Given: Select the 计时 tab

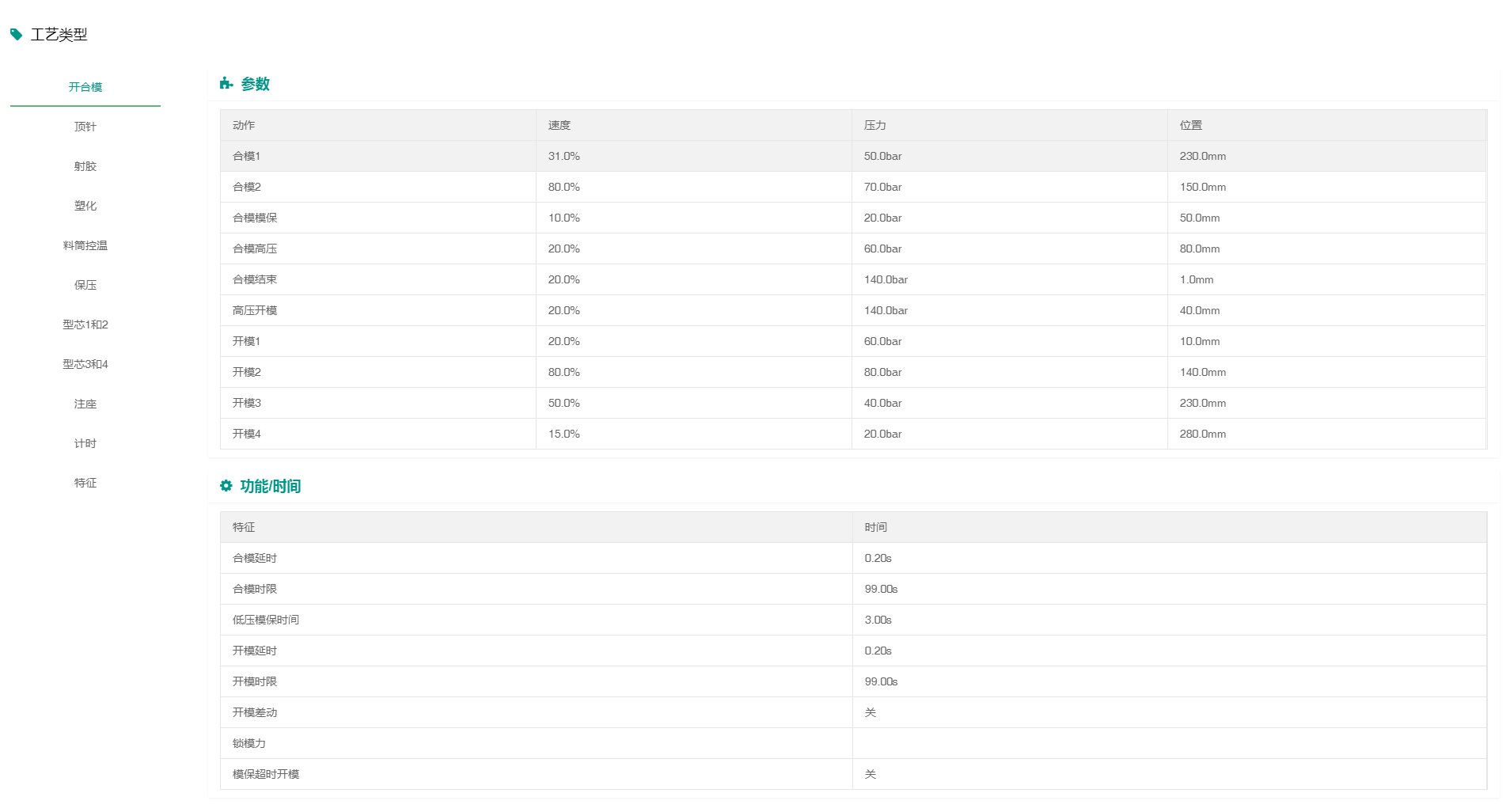Looking at the screenshot, I should pos(85,443).
